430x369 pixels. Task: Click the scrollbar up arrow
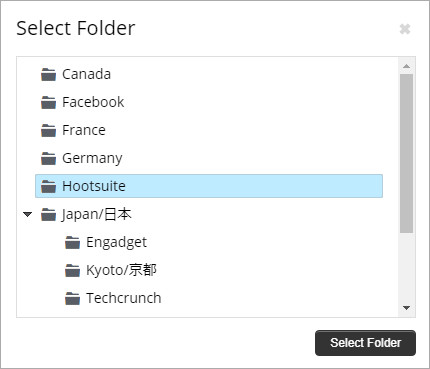pos(406,66)
